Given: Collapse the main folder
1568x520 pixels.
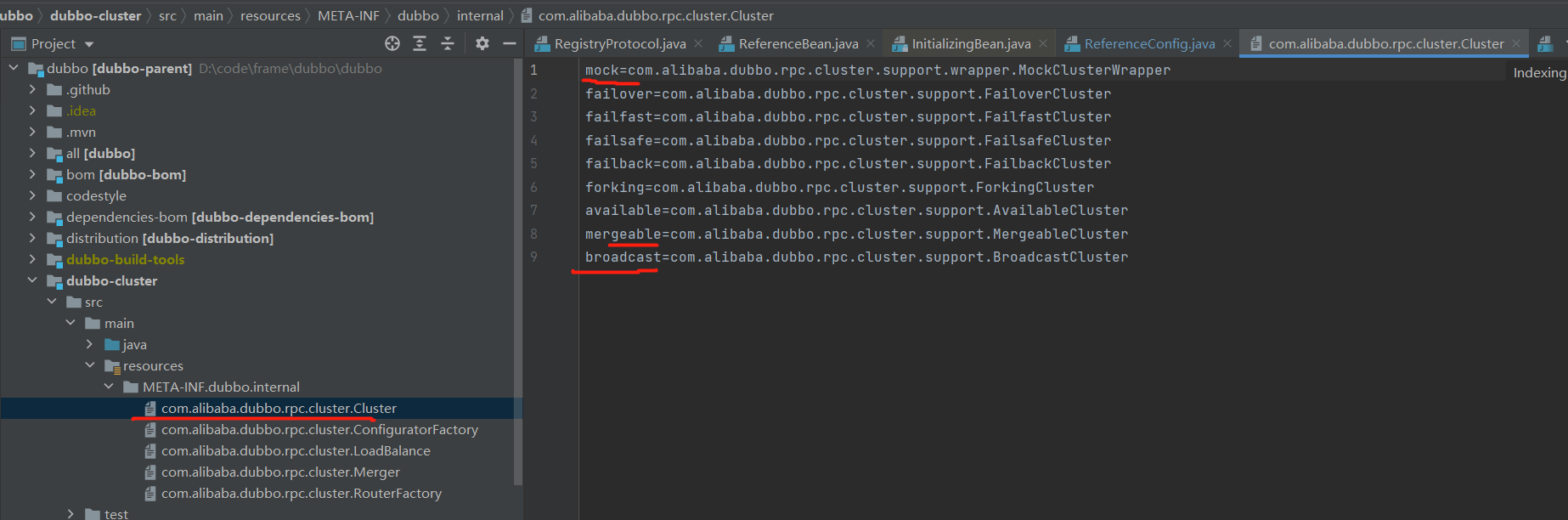Looking at the screenshot, I should tap(71, 323).
